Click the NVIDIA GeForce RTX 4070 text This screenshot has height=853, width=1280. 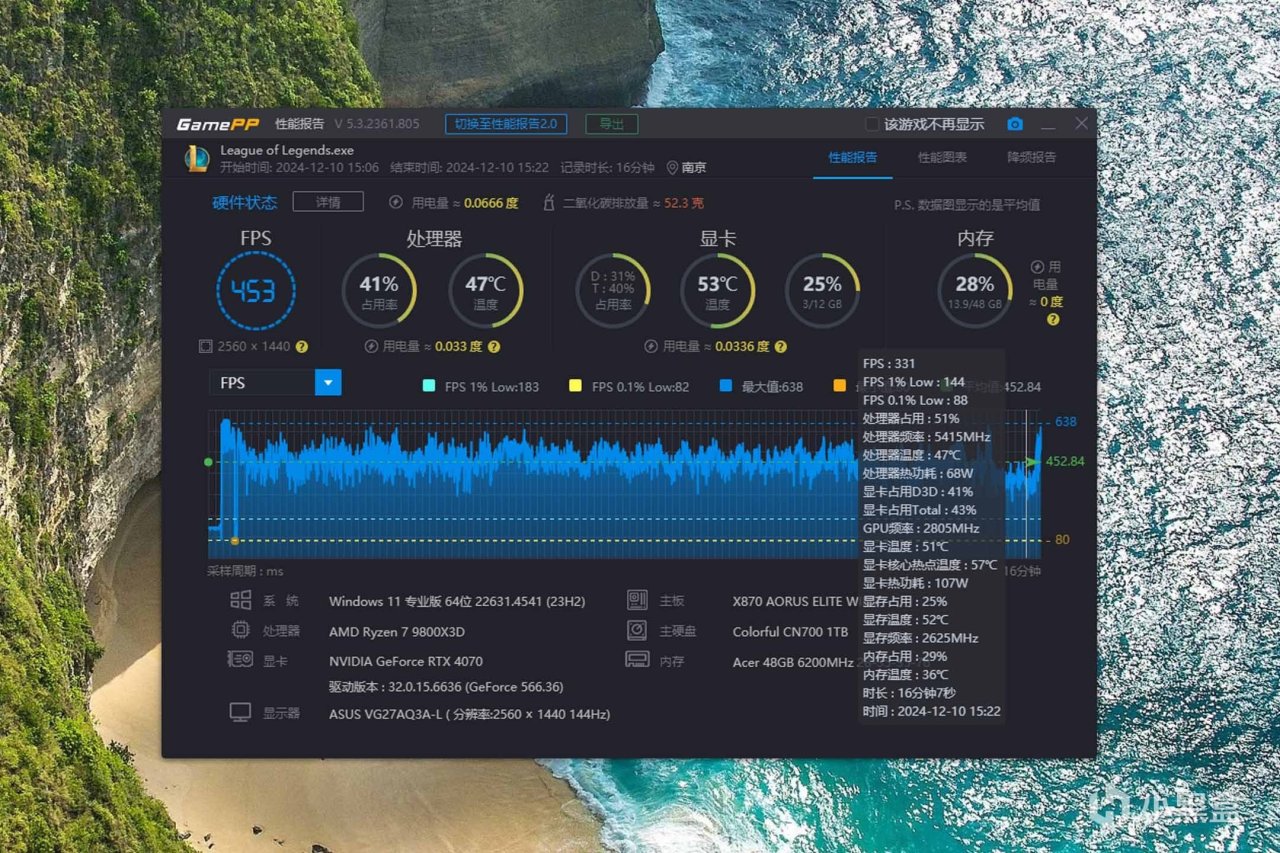click(406, 661)
